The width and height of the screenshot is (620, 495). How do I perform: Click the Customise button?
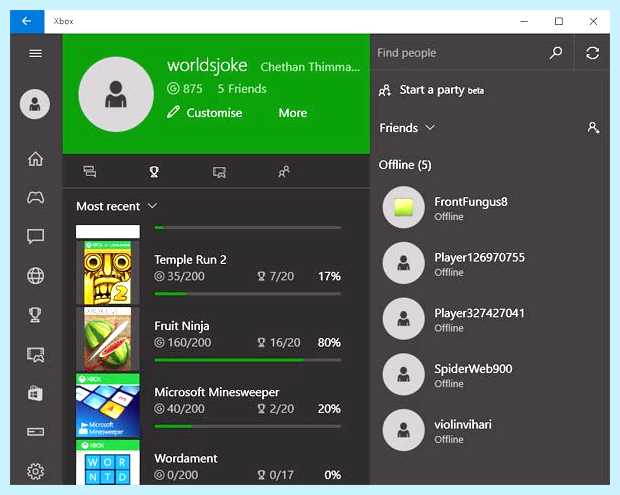click(x=204, y=113)
